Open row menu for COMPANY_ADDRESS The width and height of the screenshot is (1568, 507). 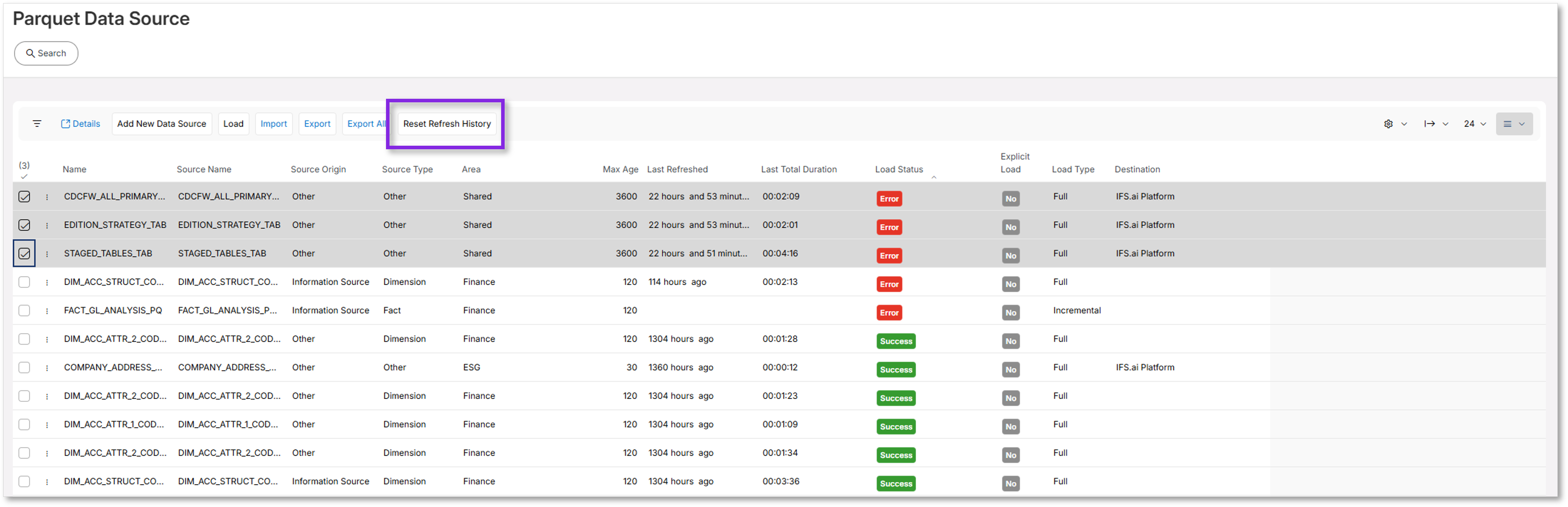point(47,368)
